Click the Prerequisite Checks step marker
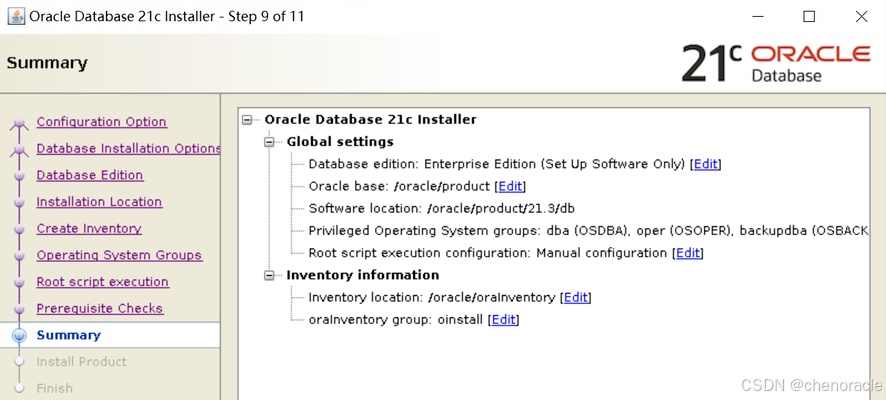886x400 pixels. pos(19,309)
